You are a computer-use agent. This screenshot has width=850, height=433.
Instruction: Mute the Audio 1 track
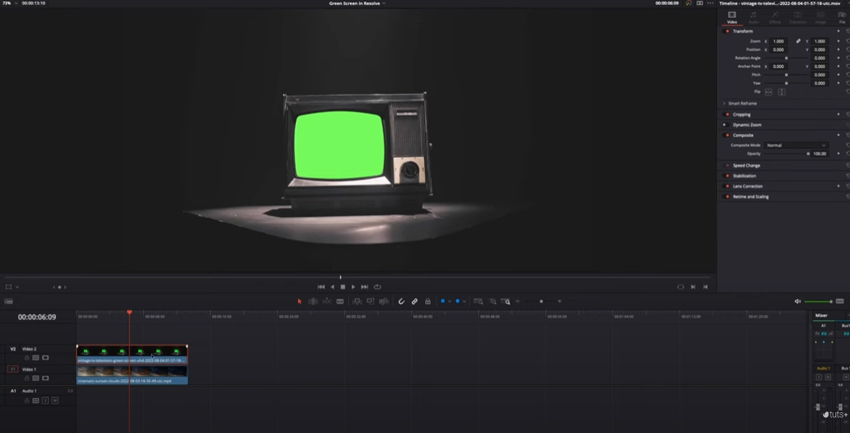click(55, 400)
